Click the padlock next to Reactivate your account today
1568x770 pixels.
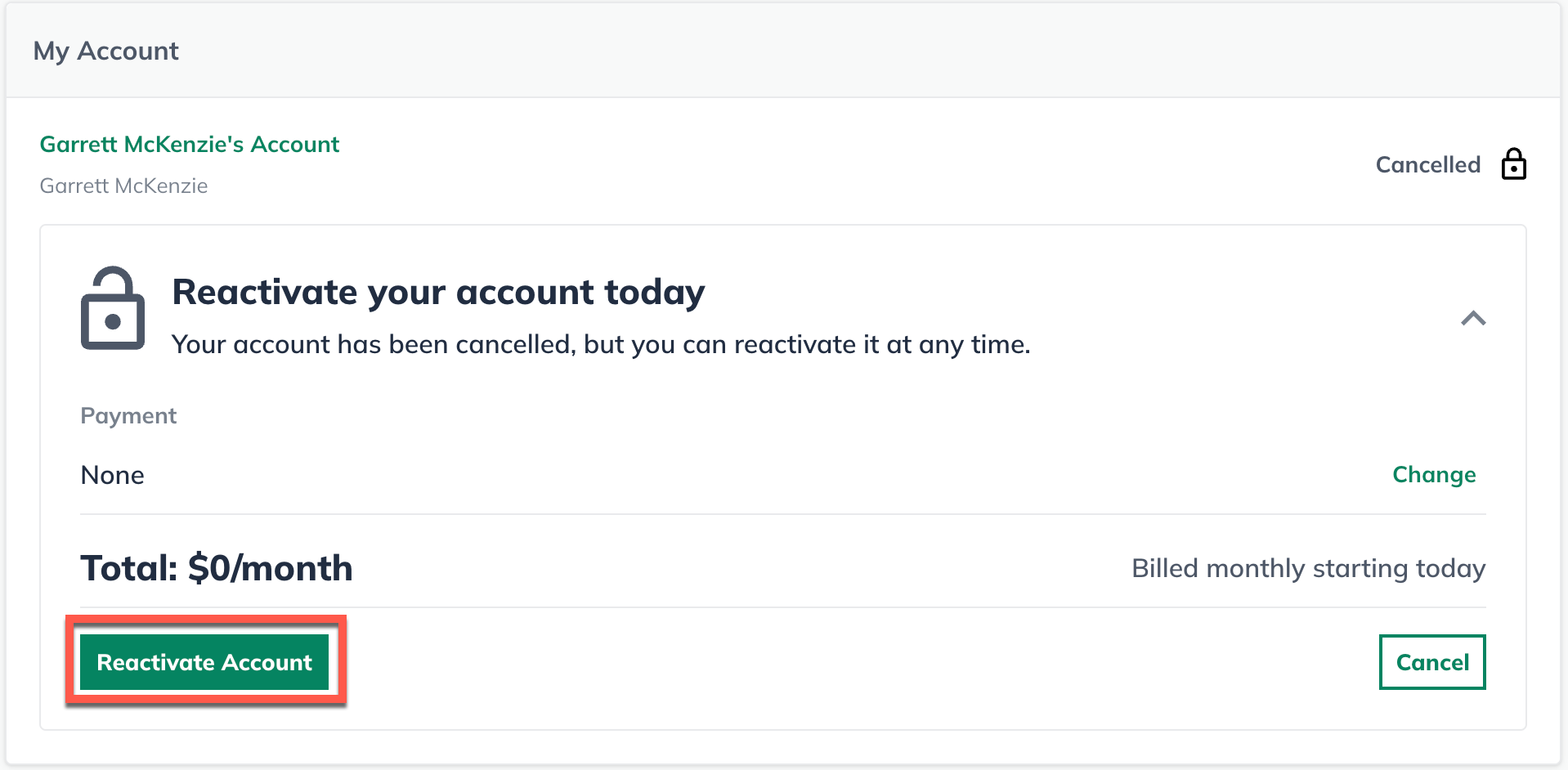tap(113, 309)
